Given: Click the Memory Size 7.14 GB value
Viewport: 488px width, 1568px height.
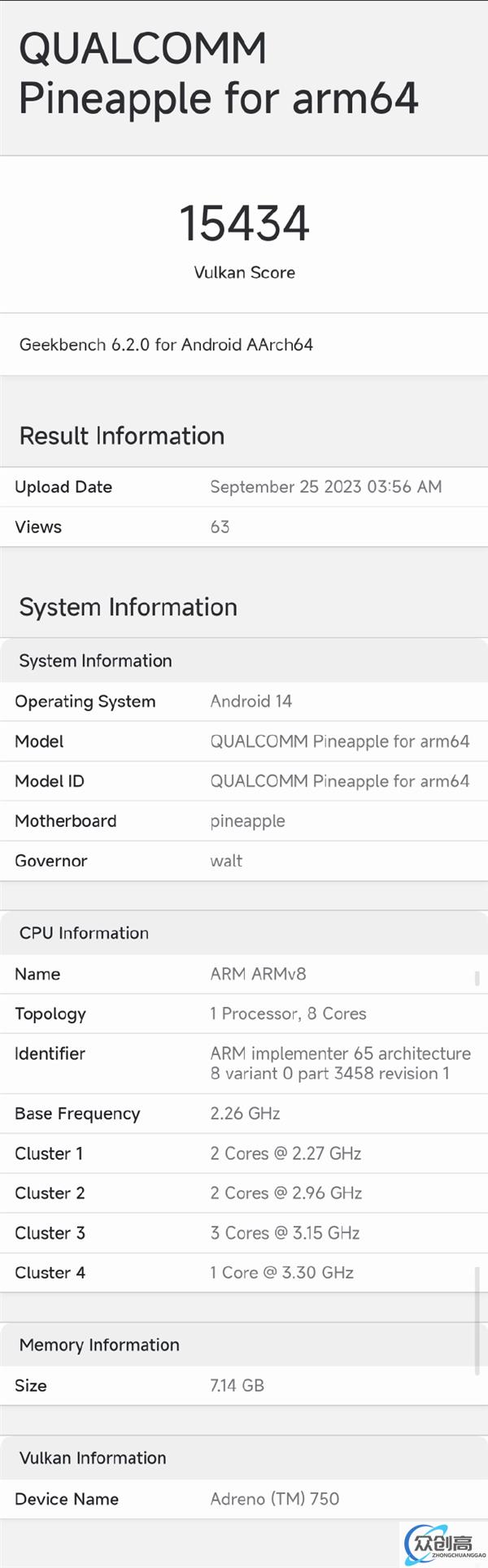Looking at the screenshot, I should 237,1385.
